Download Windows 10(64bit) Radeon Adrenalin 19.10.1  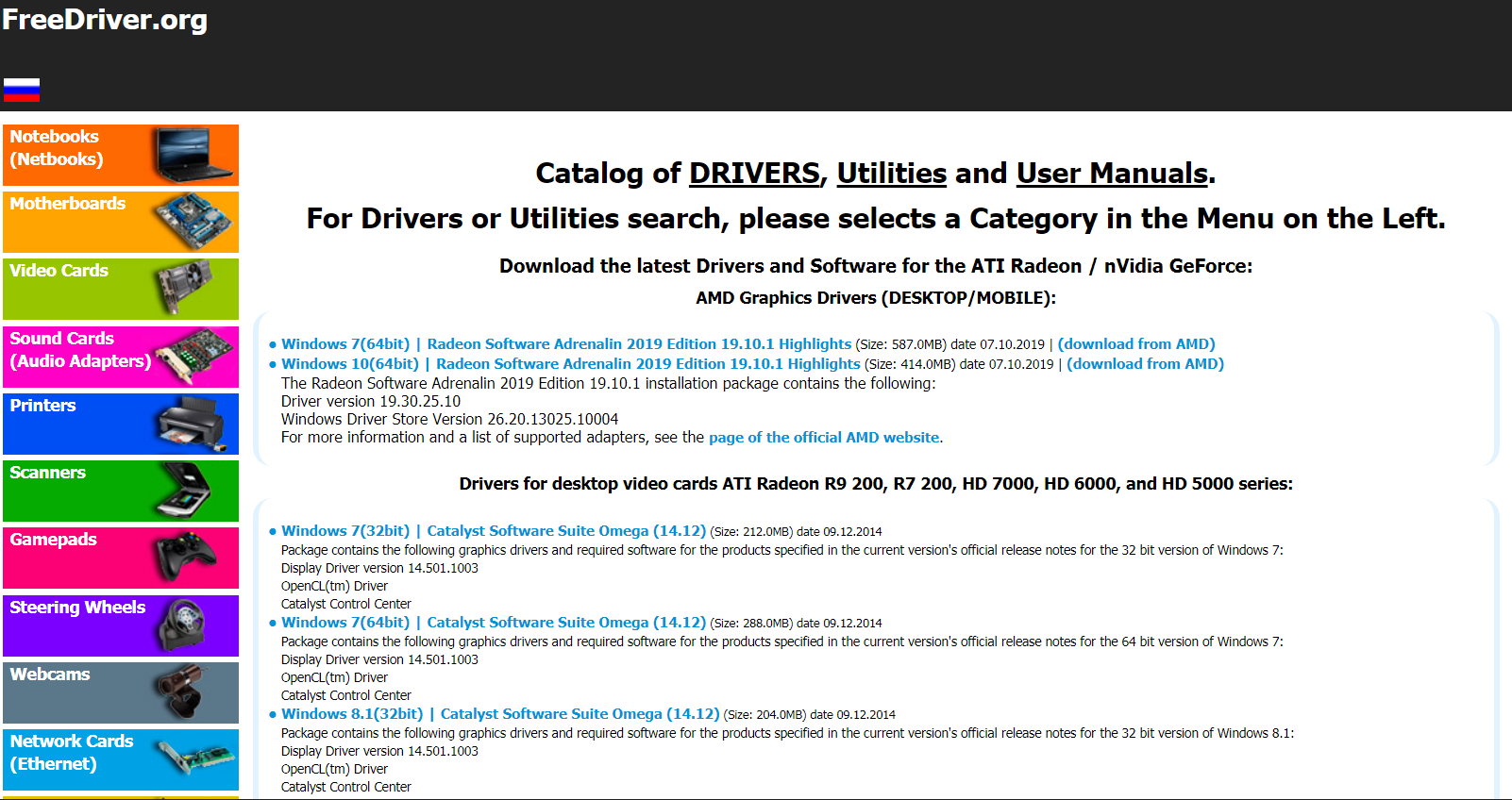point(571,364)
